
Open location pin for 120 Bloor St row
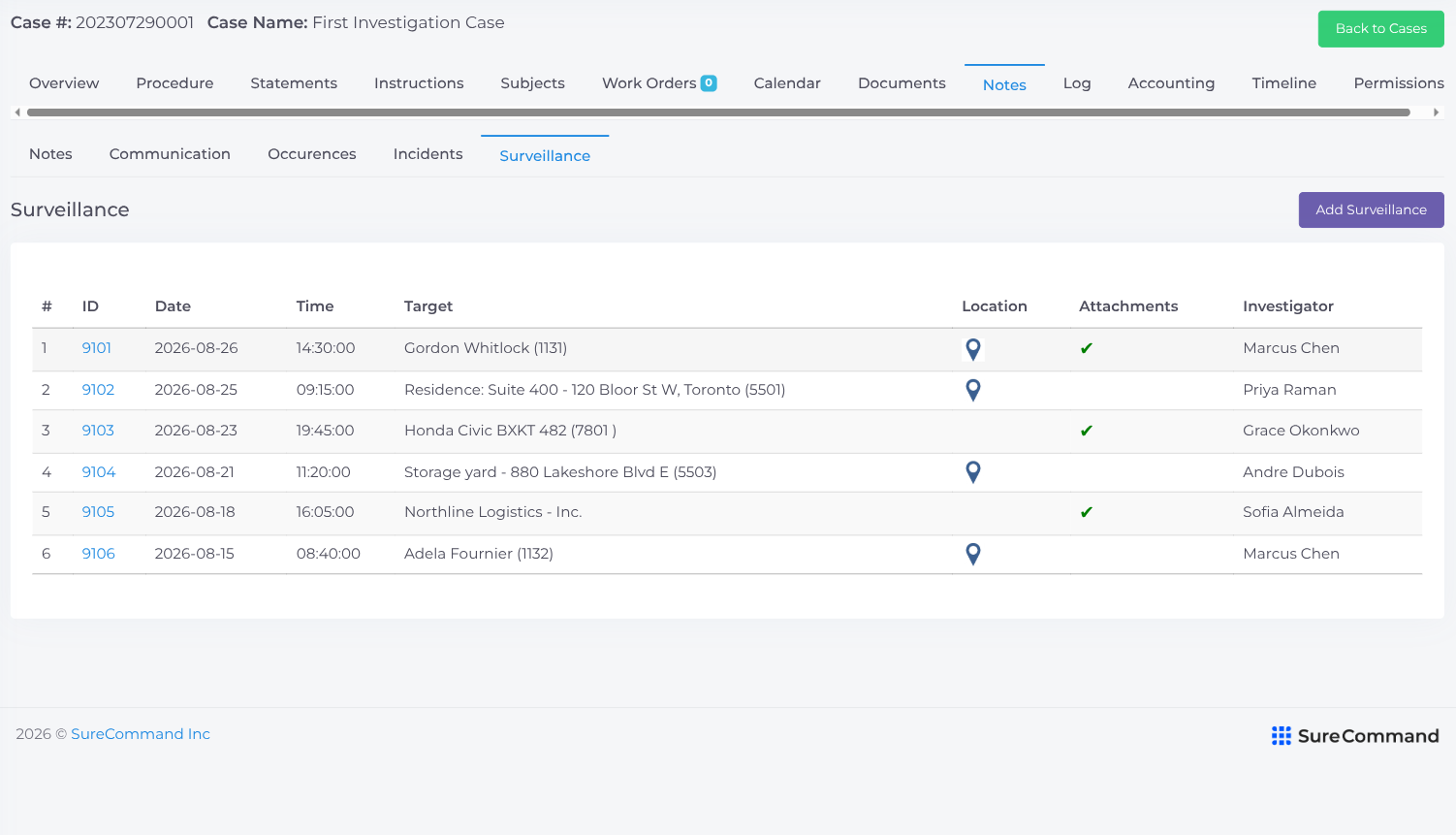point(973,390)
